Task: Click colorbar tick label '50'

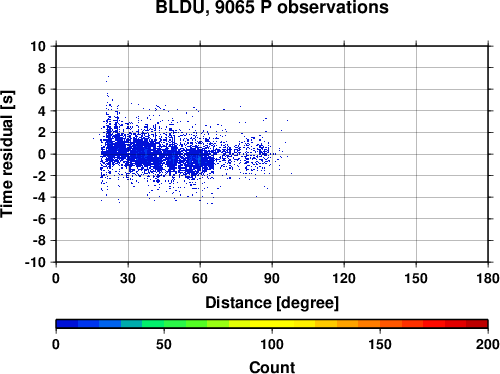Action: (164, 344)
